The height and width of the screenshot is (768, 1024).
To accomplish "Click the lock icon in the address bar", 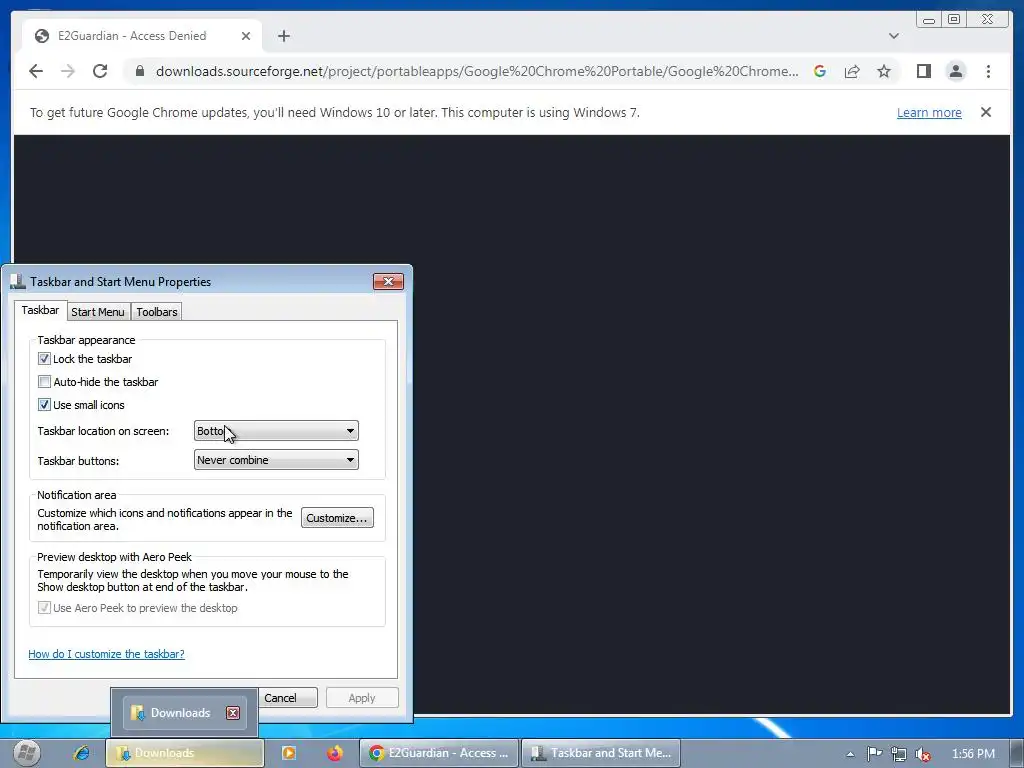I will (139, 71).
